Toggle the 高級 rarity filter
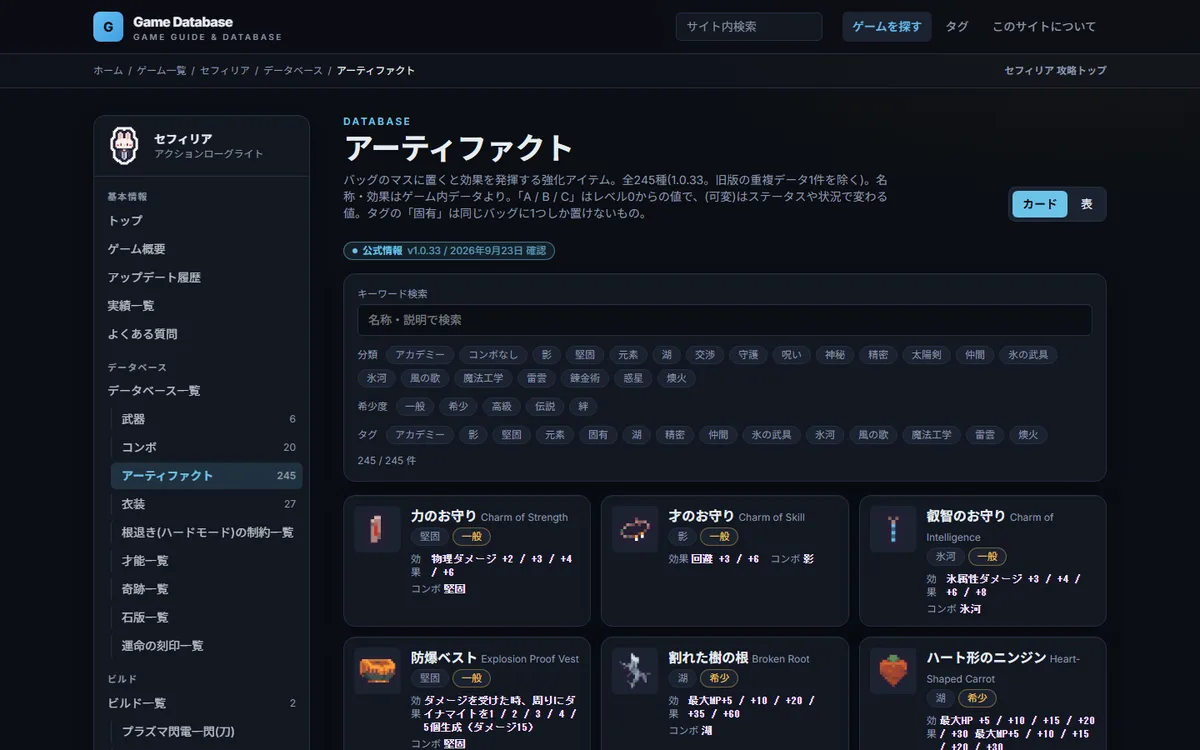 (502, 407)
